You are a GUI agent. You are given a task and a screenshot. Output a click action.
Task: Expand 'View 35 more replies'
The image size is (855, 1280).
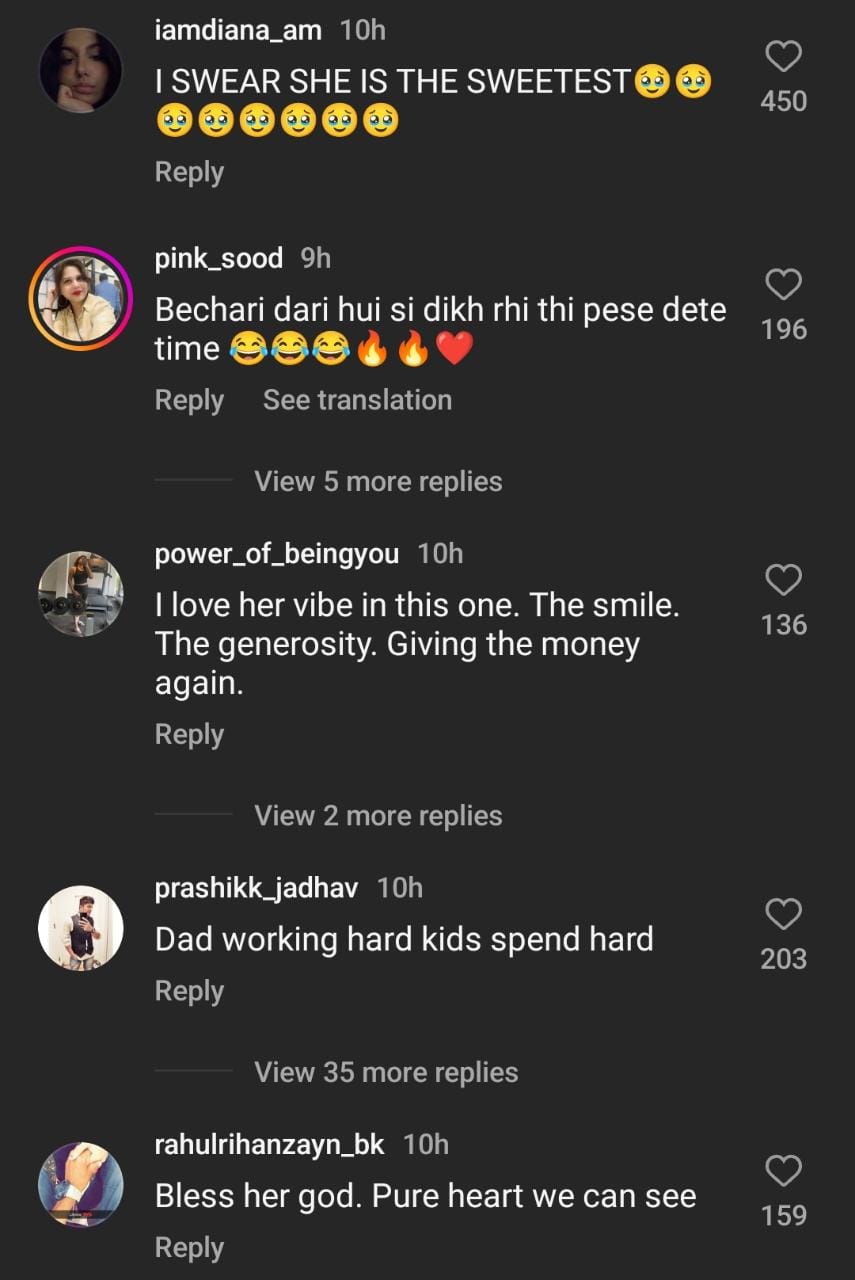386,1072
